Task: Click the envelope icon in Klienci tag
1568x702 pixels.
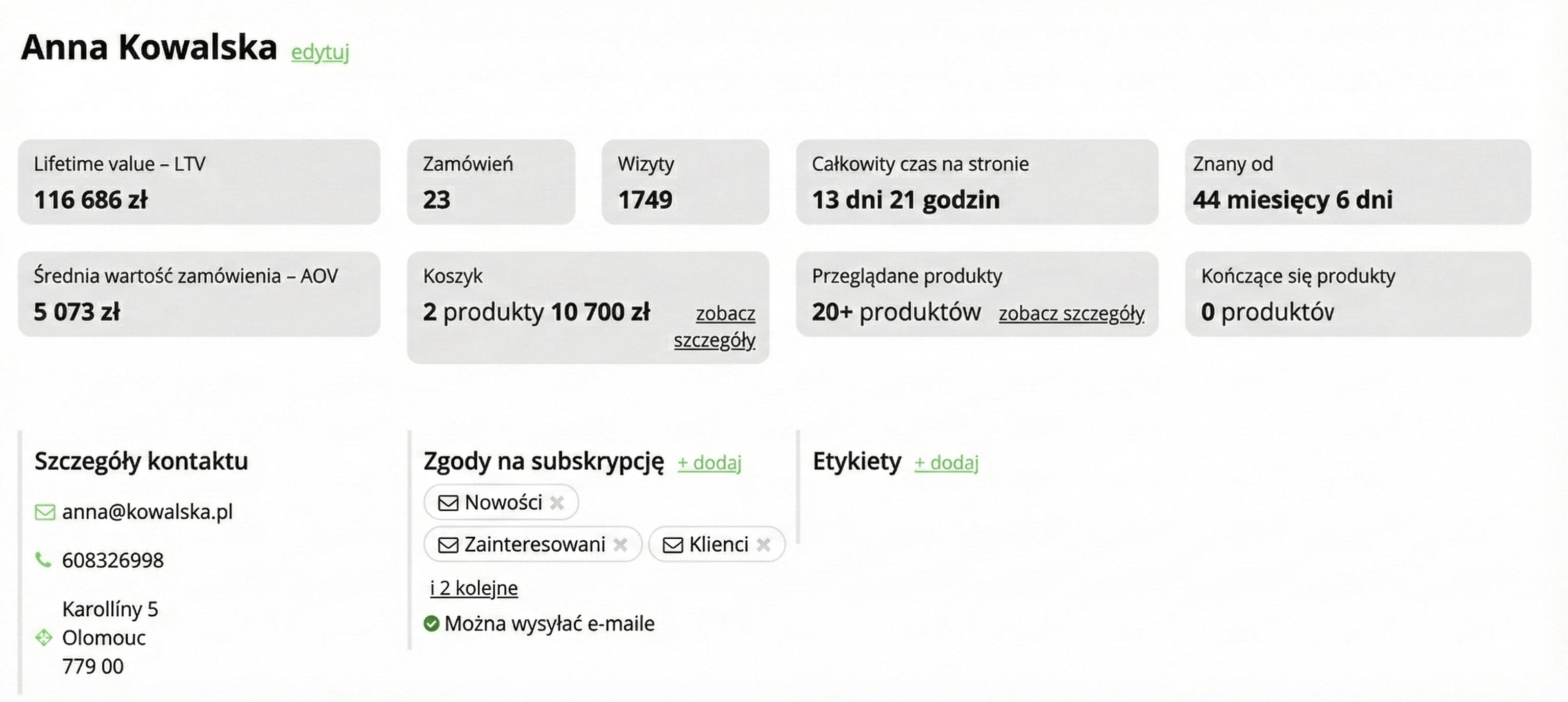Action: click(672, 544)
